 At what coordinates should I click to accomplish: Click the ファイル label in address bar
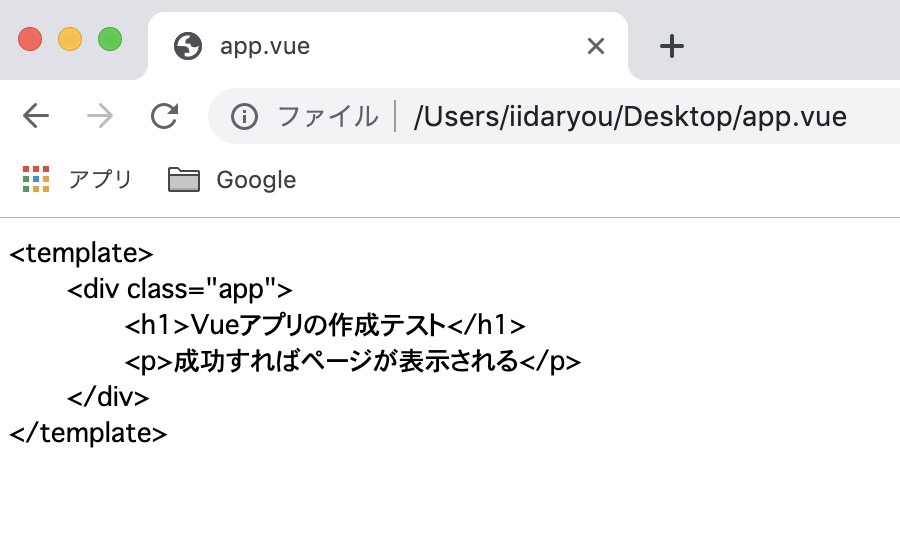coord(328,117)
